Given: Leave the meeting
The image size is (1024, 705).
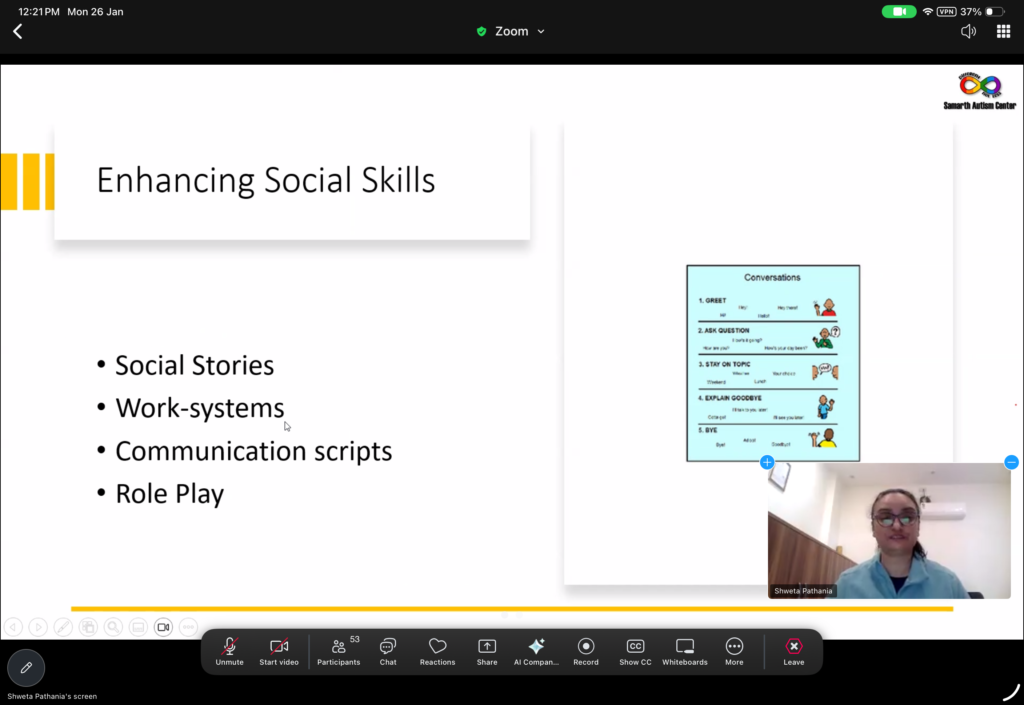Looking at the screenshot, I should tap(793, 649).
